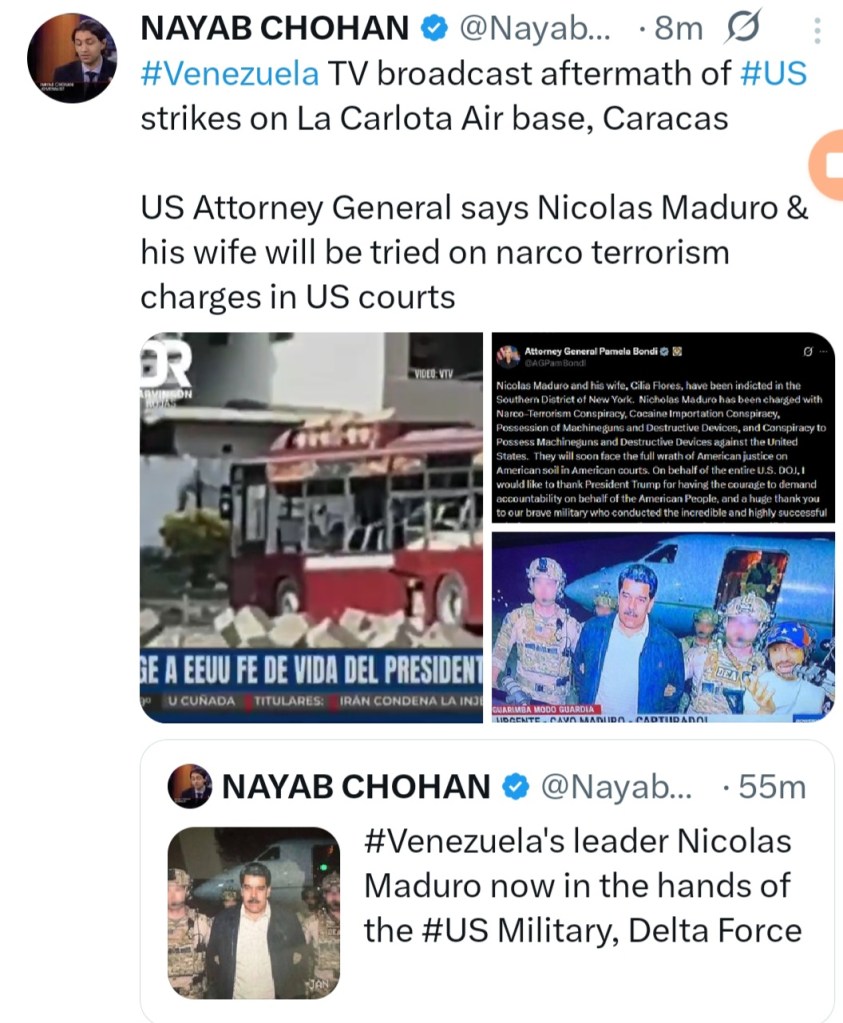Tap the verified badge beside NAYAB CHOHAN

[x=434, y=29]
